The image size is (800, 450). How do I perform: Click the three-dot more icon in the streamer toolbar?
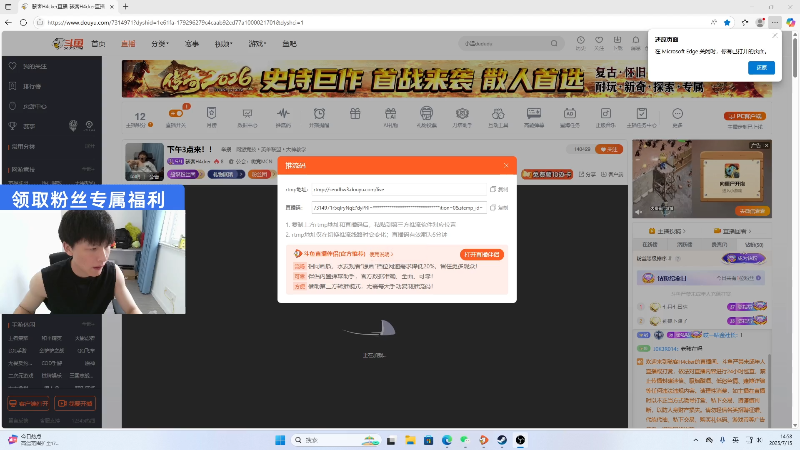(677, 113)
